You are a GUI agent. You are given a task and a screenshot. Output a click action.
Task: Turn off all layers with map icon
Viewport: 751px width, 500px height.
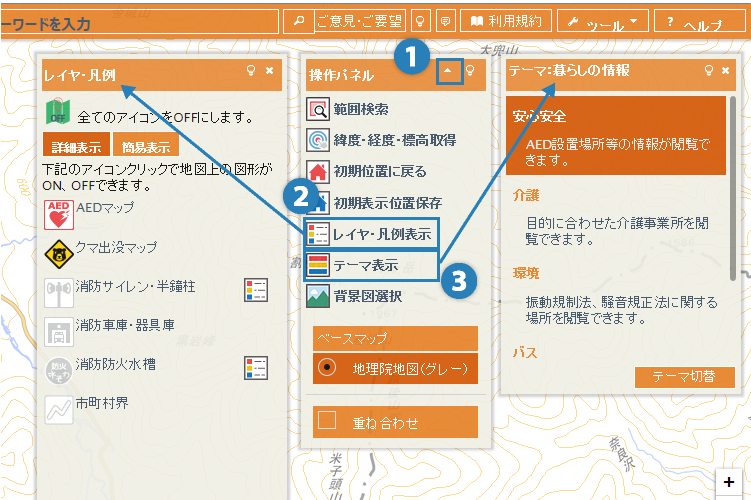click(57, 114)
